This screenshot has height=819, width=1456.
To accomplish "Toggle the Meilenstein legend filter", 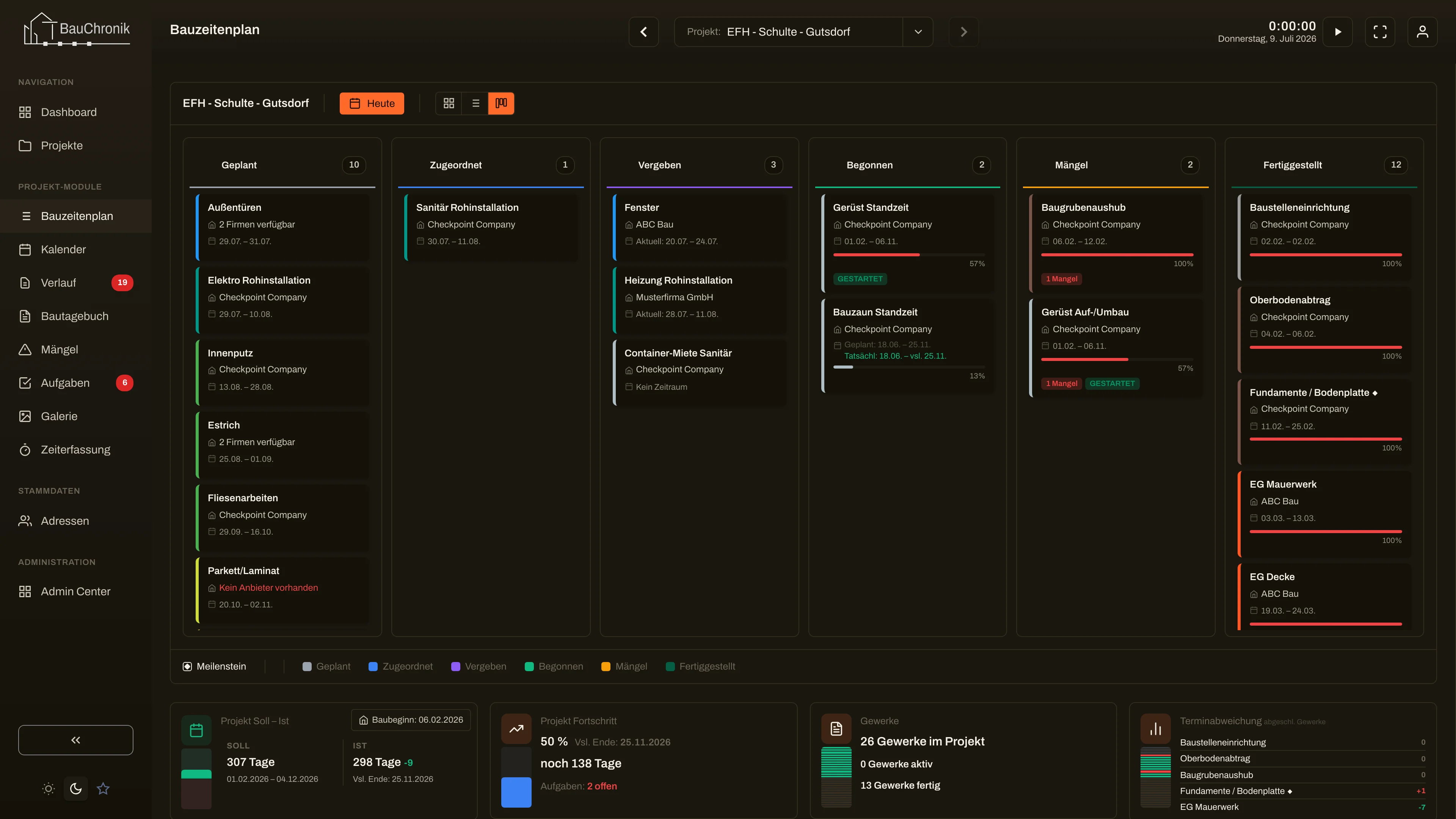I will 214,667.
